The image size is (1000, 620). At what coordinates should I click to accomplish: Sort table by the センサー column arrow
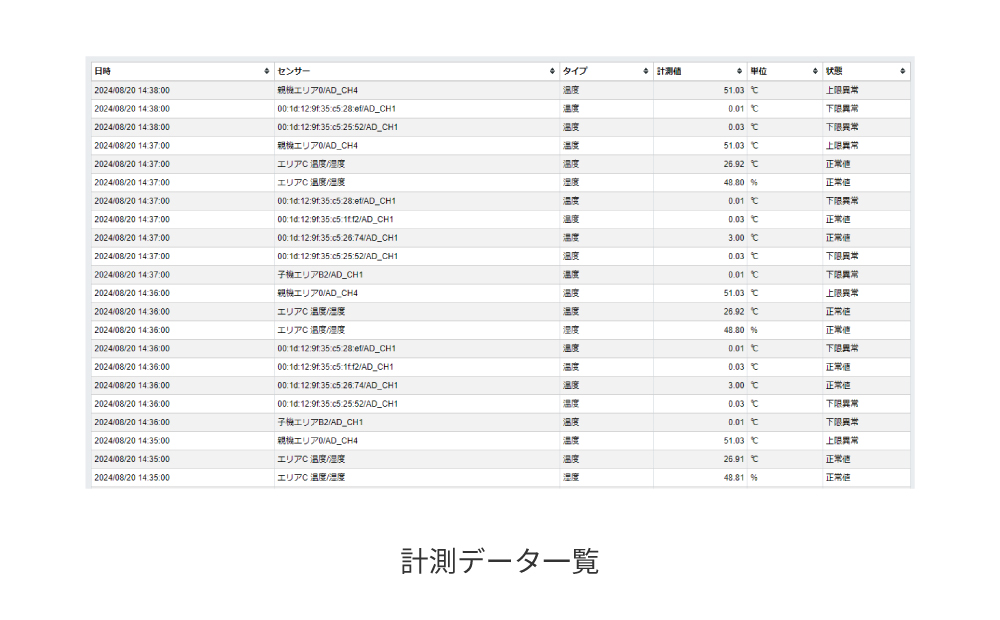552,71
